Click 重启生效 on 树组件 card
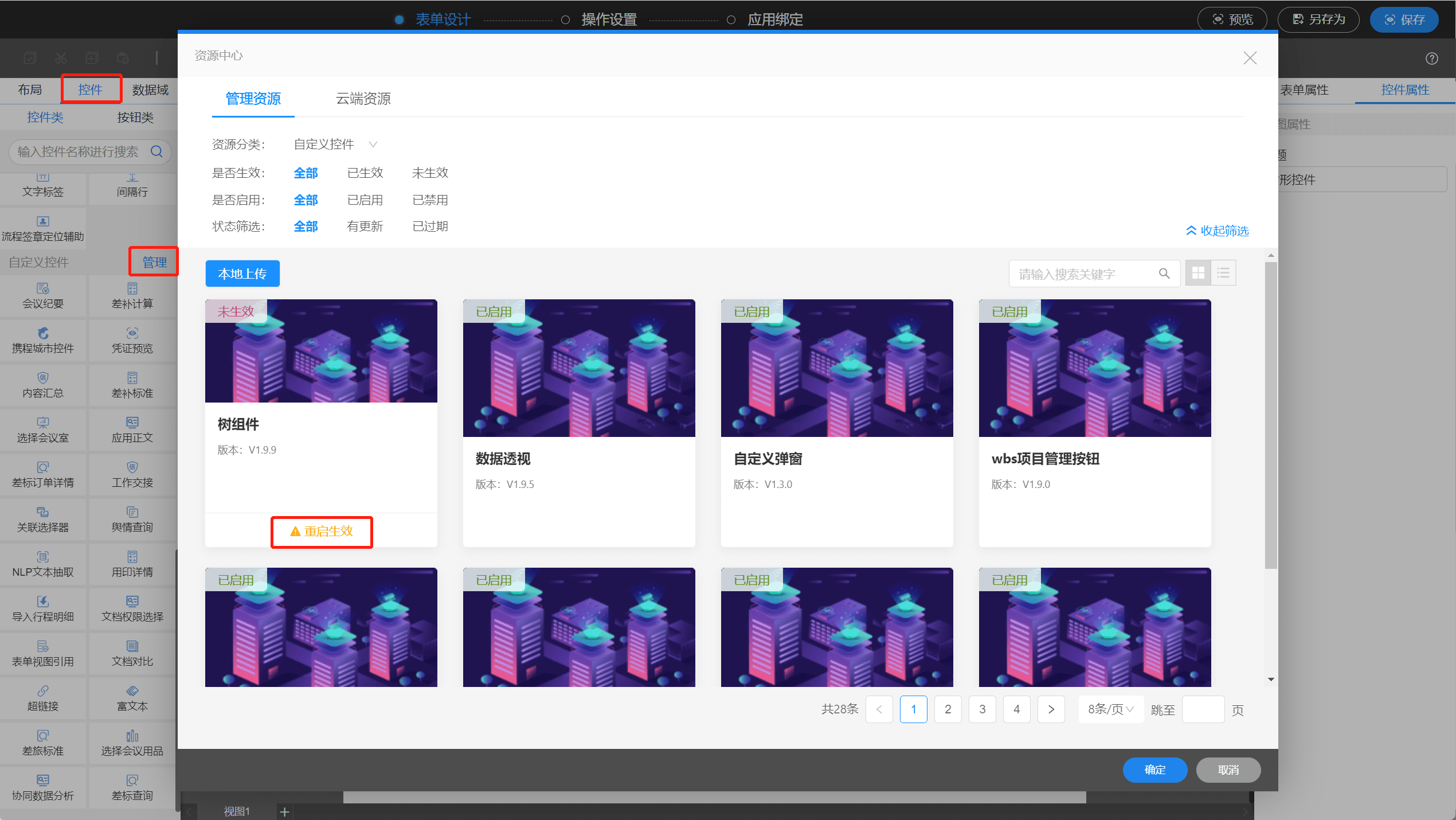 click(322, 532)
